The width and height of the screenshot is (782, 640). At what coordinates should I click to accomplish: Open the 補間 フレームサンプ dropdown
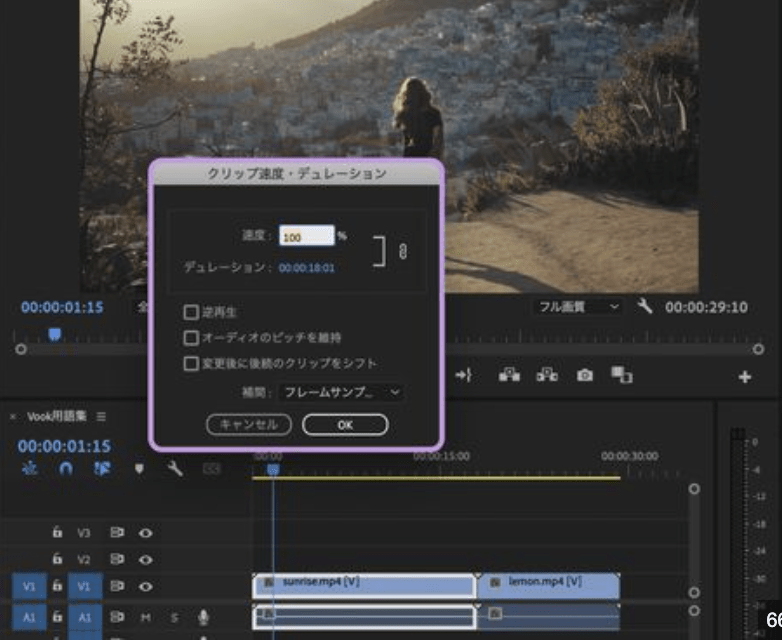341,393
